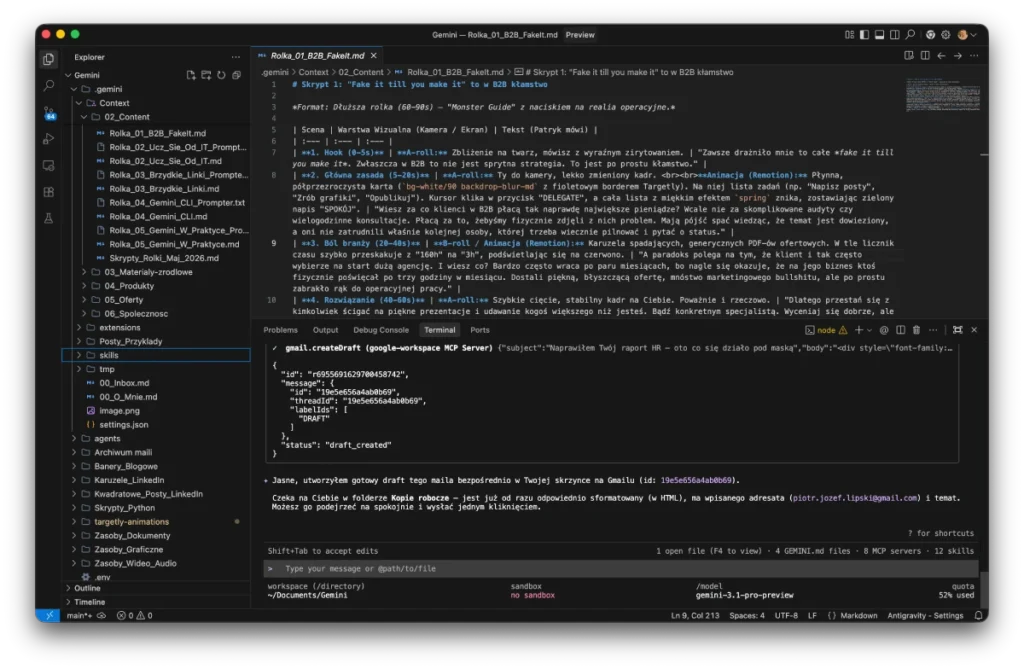Toggle secondary side bar visibility
This screenshot has width=1024, height=669.
point(895,35)
